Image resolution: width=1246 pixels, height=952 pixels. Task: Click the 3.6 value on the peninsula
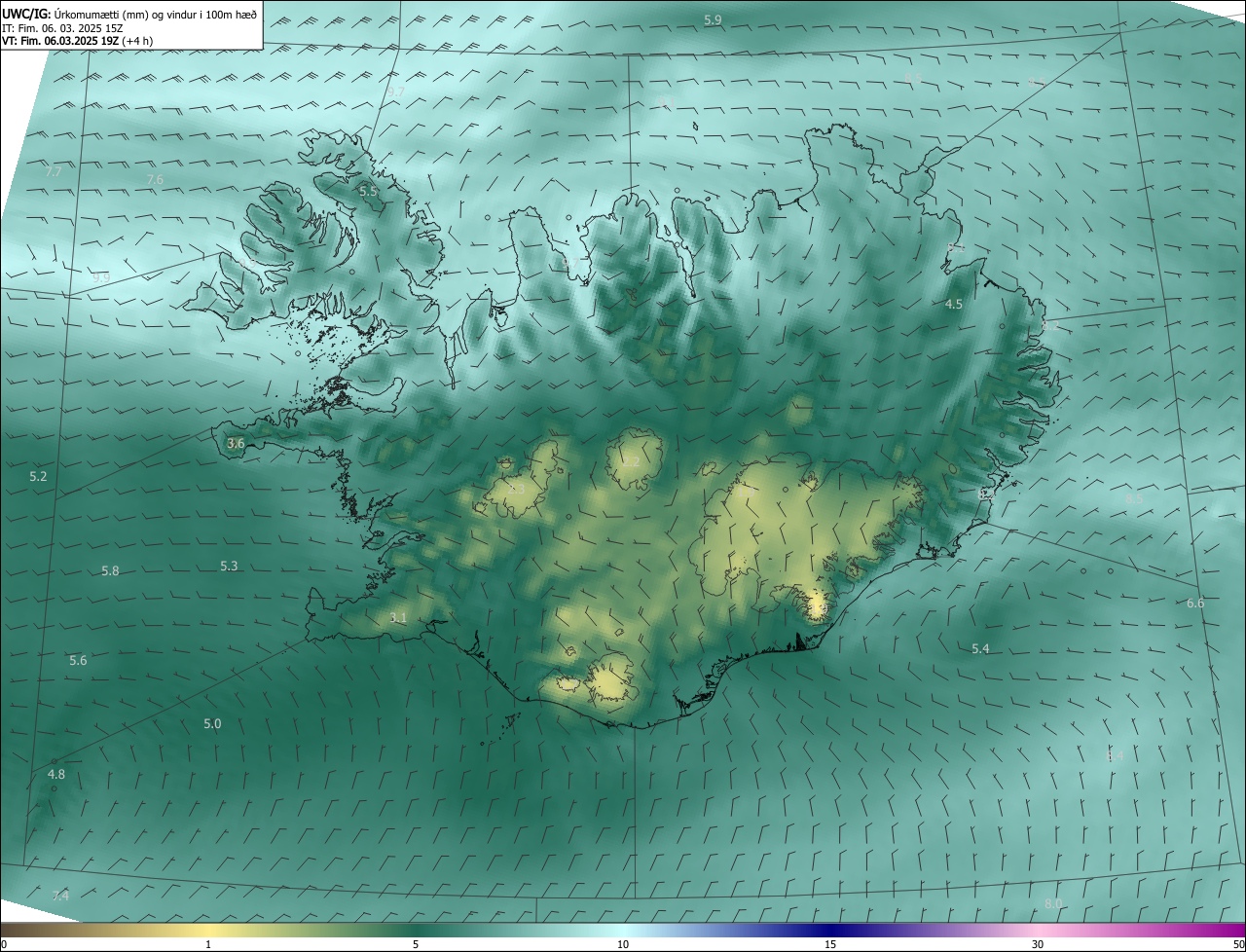coord(236,443)
